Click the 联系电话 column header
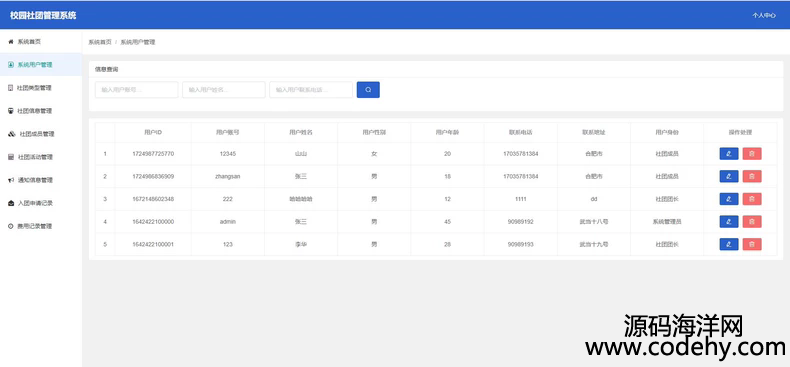This screenshot has width=790, height=367. [x=520, y=133]
